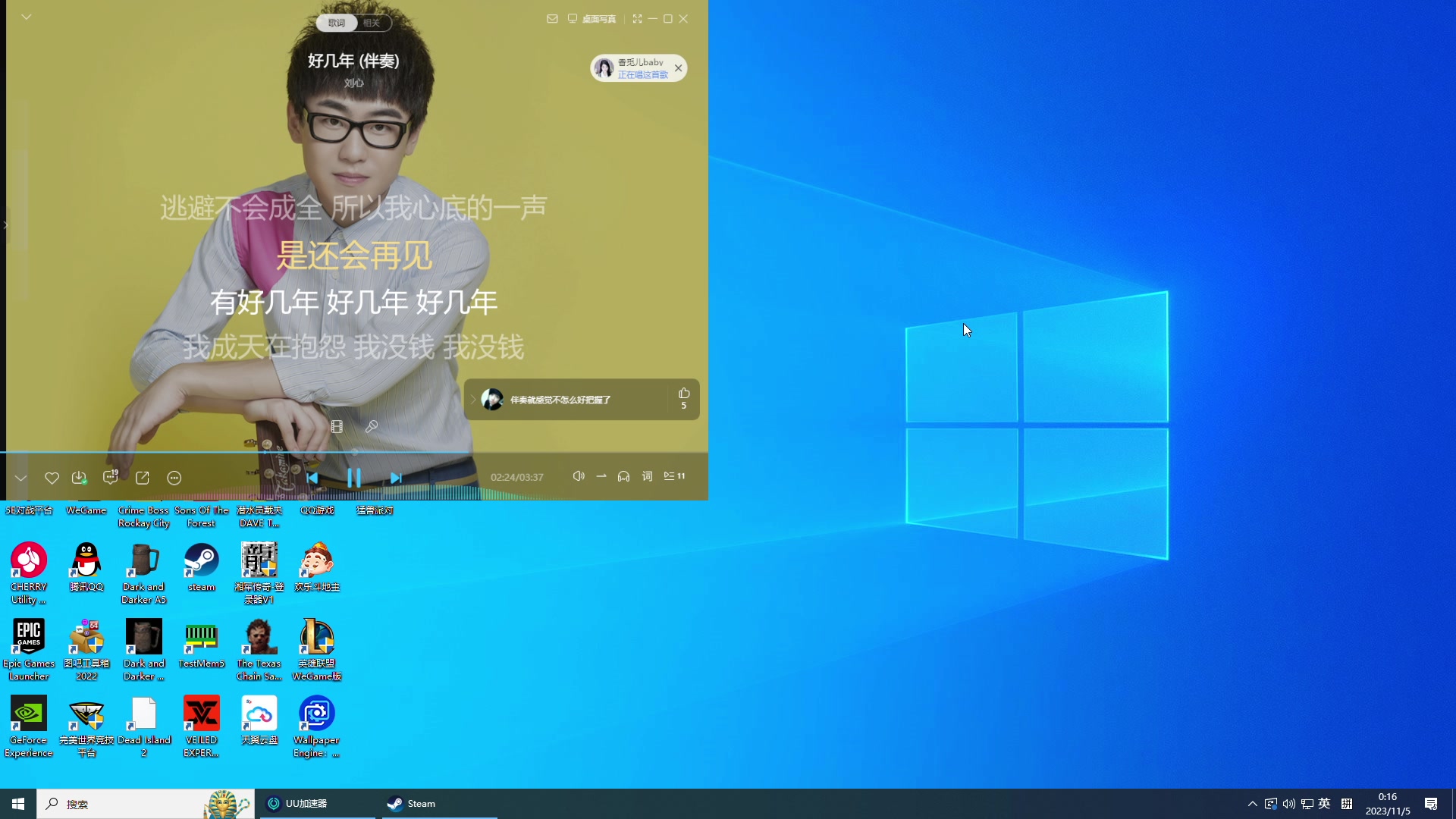
Task: Pause the currently playing song
Action: [353, 478]
